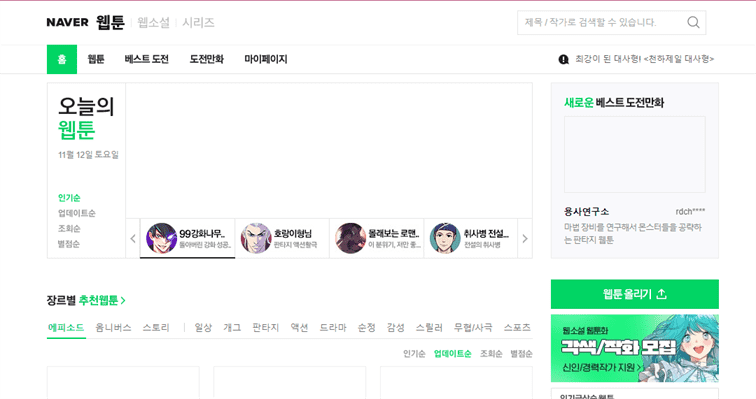Open 몰래보는 로맨 webtoon thumbnail
The width and height of the screenshot is (756, 399).
pyautogui.click(x=351, y=238)
